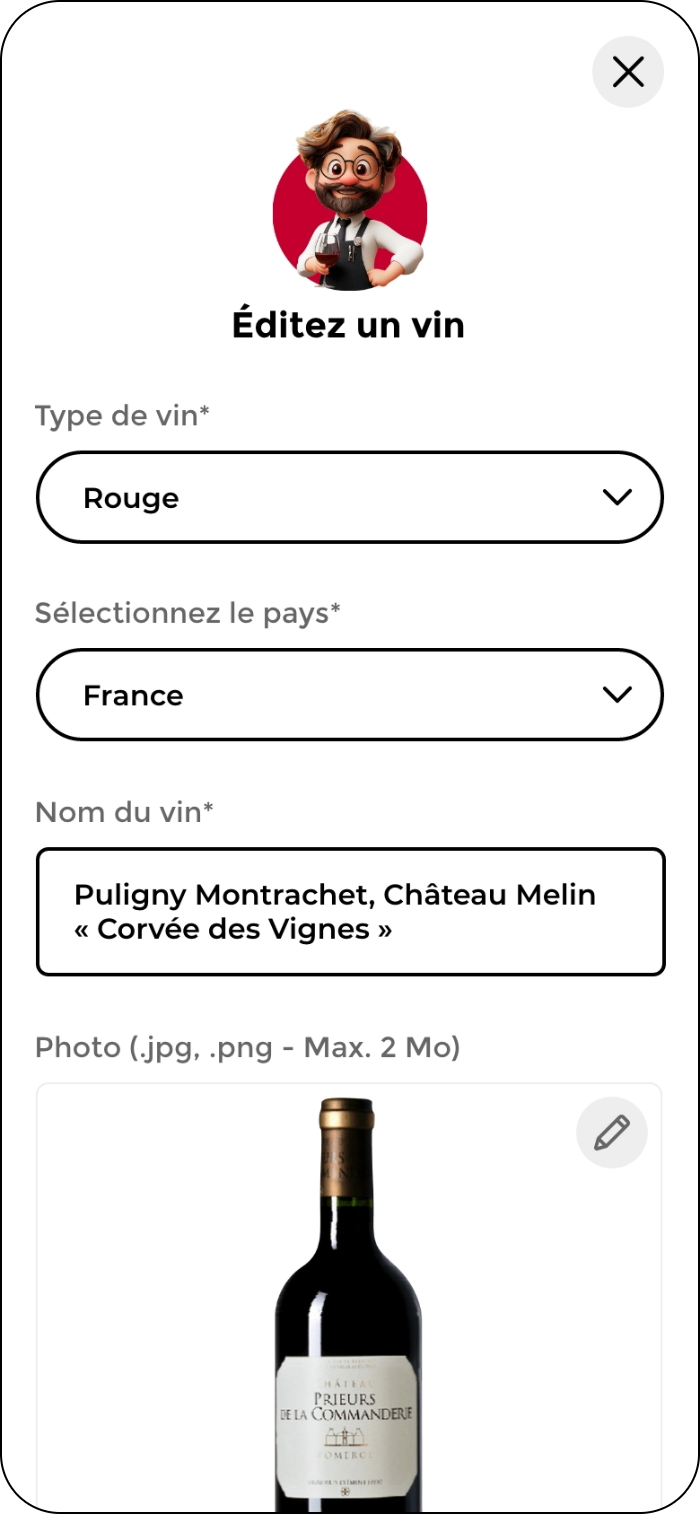700x1514 pixels.
Task: Open the Sélectionnez le pays dropdown
Action: tap(349, 694)
